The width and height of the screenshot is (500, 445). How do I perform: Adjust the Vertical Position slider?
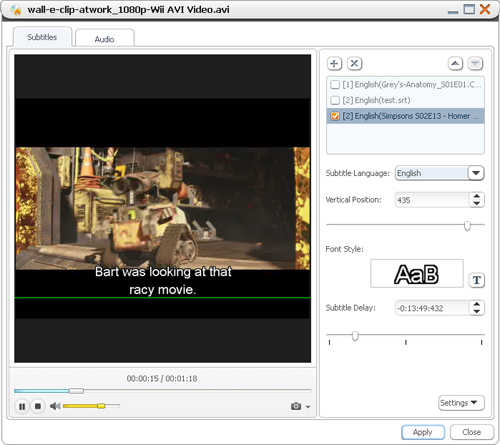[x=467, y=226]
